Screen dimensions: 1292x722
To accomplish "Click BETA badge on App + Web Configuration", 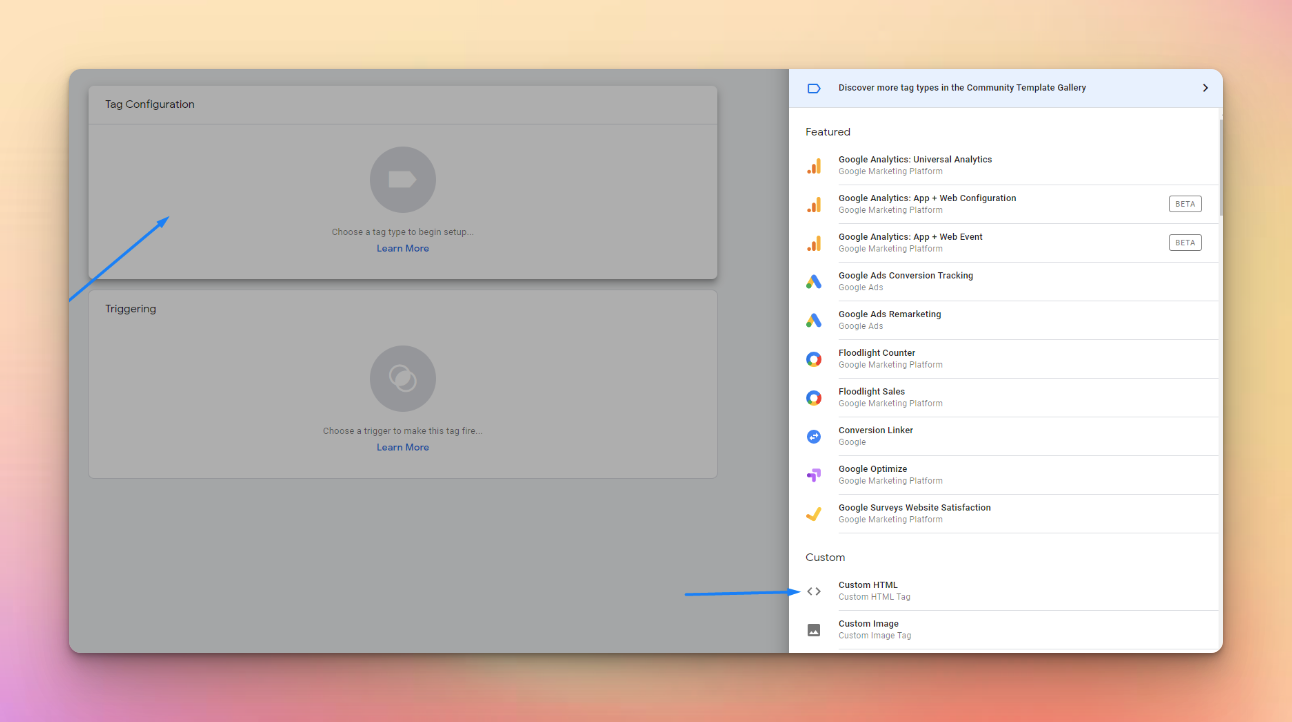I will click(x=1185, y=204).
